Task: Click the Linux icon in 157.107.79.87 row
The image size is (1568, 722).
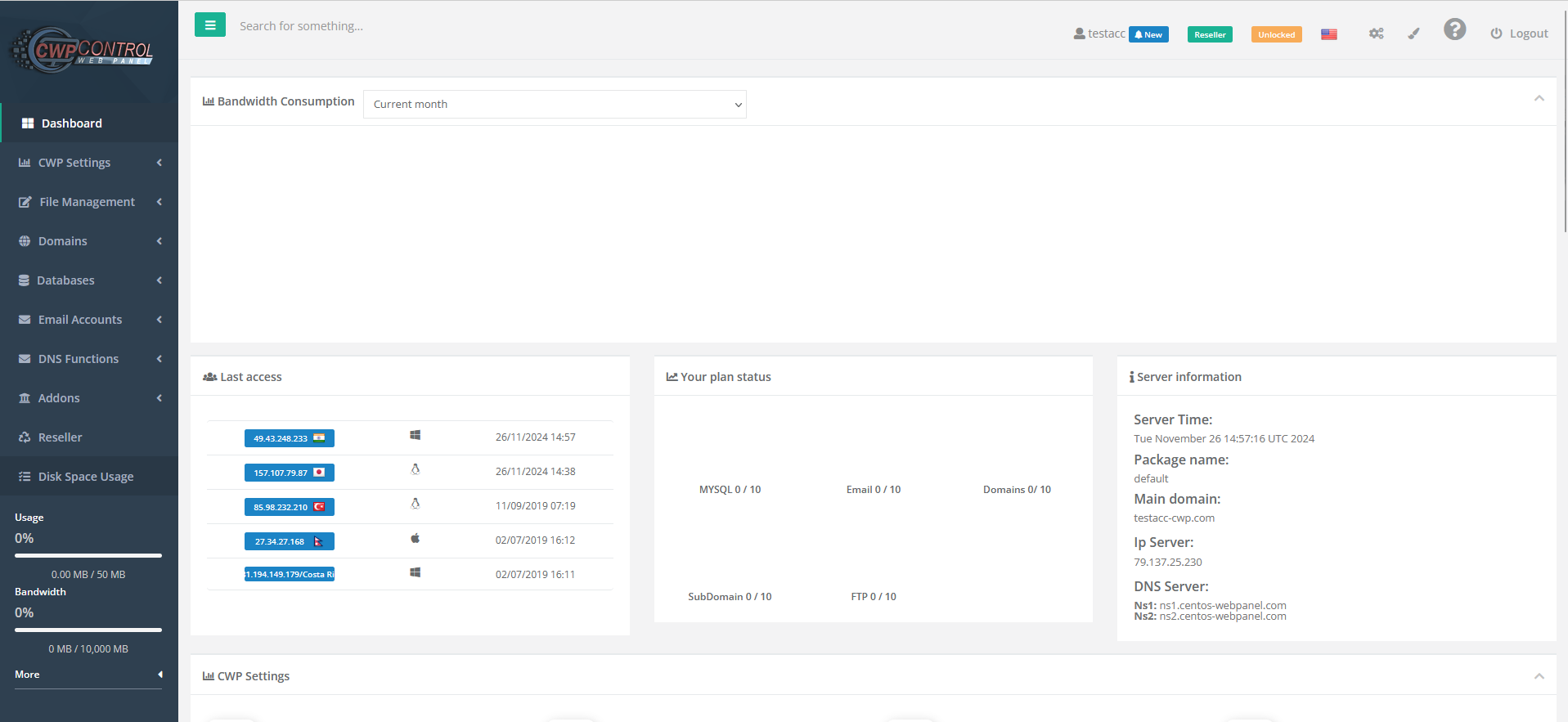Action: point(416,469)
